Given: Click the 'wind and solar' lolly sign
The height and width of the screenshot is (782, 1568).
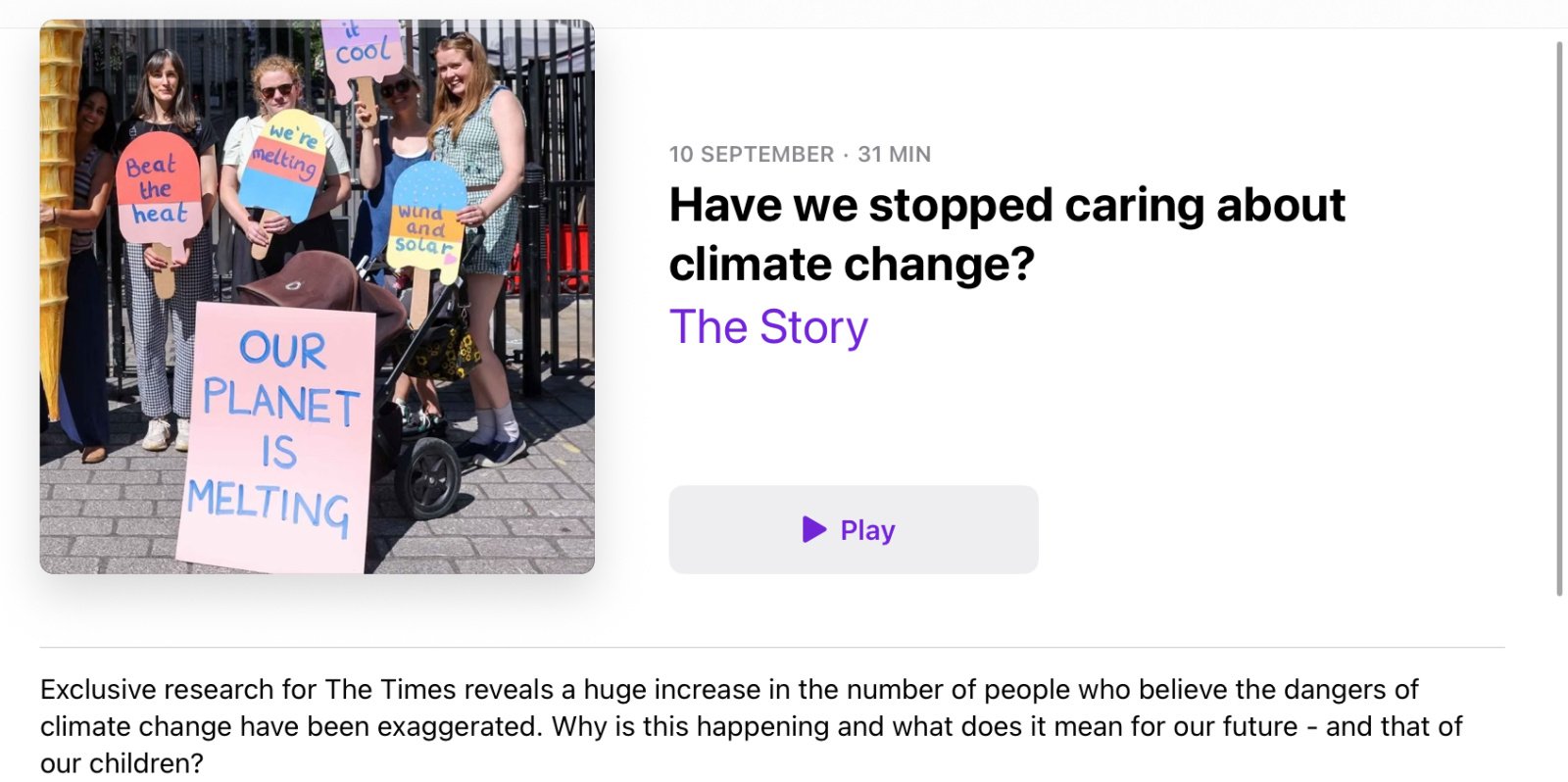Looking at the screenshot, I should coord(425,225).
